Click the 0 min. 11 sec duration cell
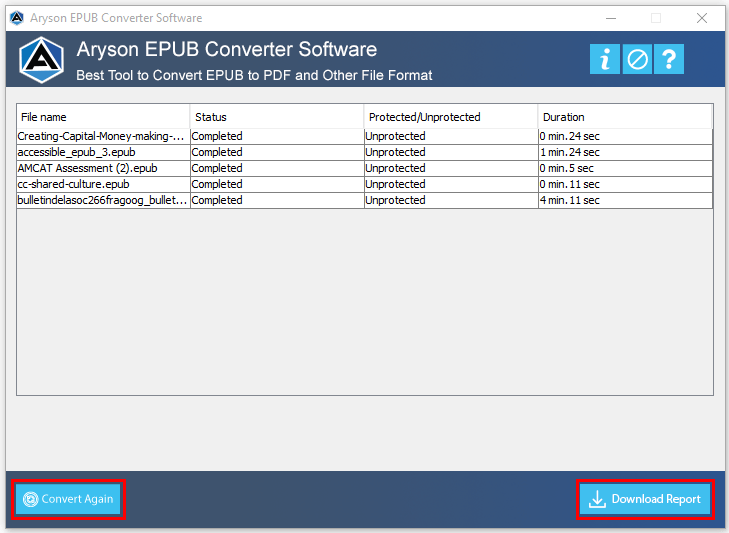Image resolution: width=729 pixels, height=533 pixels. 625,184
